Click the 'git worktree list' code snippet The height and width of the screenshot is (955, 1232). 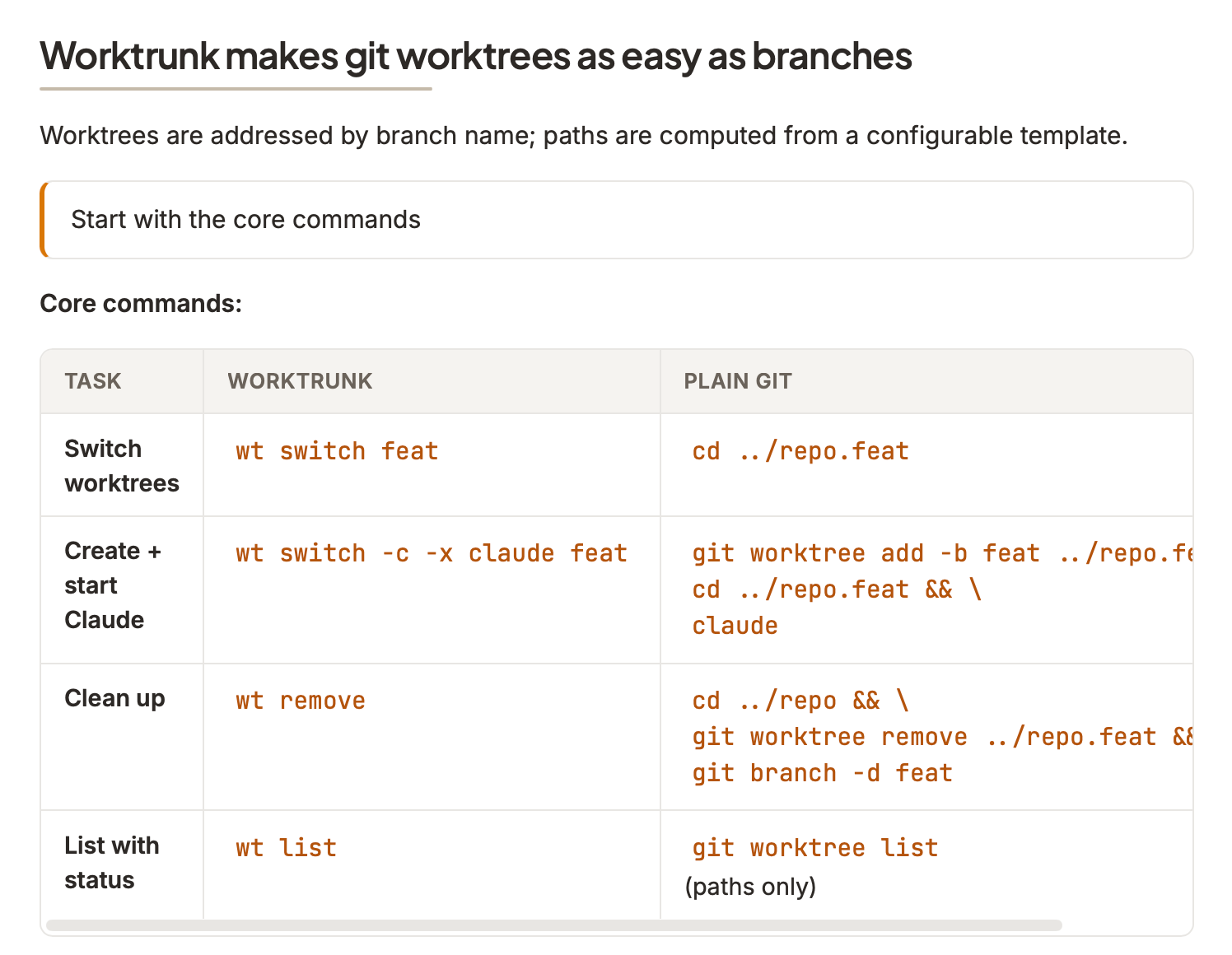tap(814, 848)
